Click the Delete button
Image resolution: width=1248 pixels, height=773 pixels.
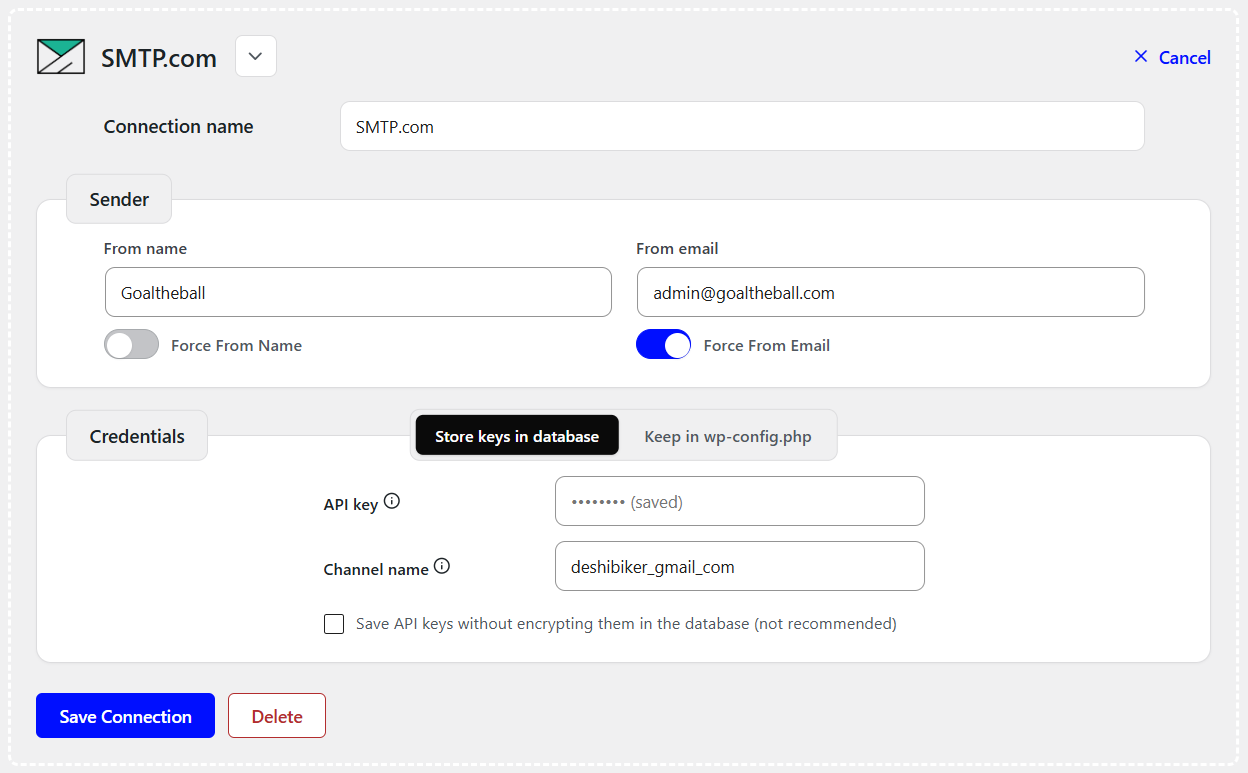tap(277, 716)
